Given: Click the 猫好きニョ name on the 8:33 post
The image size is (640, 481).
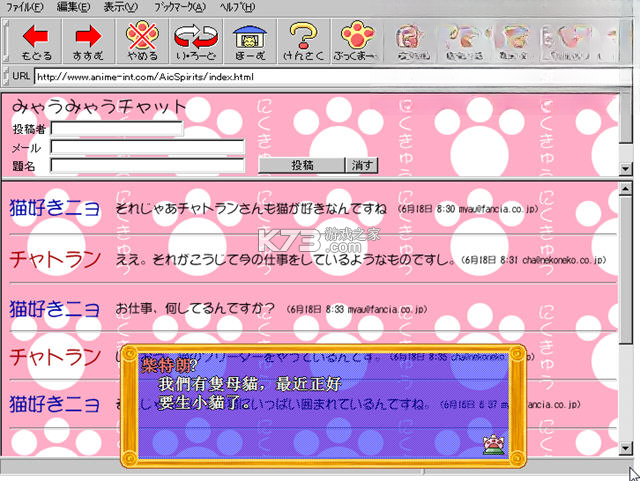Looking at the screenshot, I should pyautogui.click(x=54, y=309).
